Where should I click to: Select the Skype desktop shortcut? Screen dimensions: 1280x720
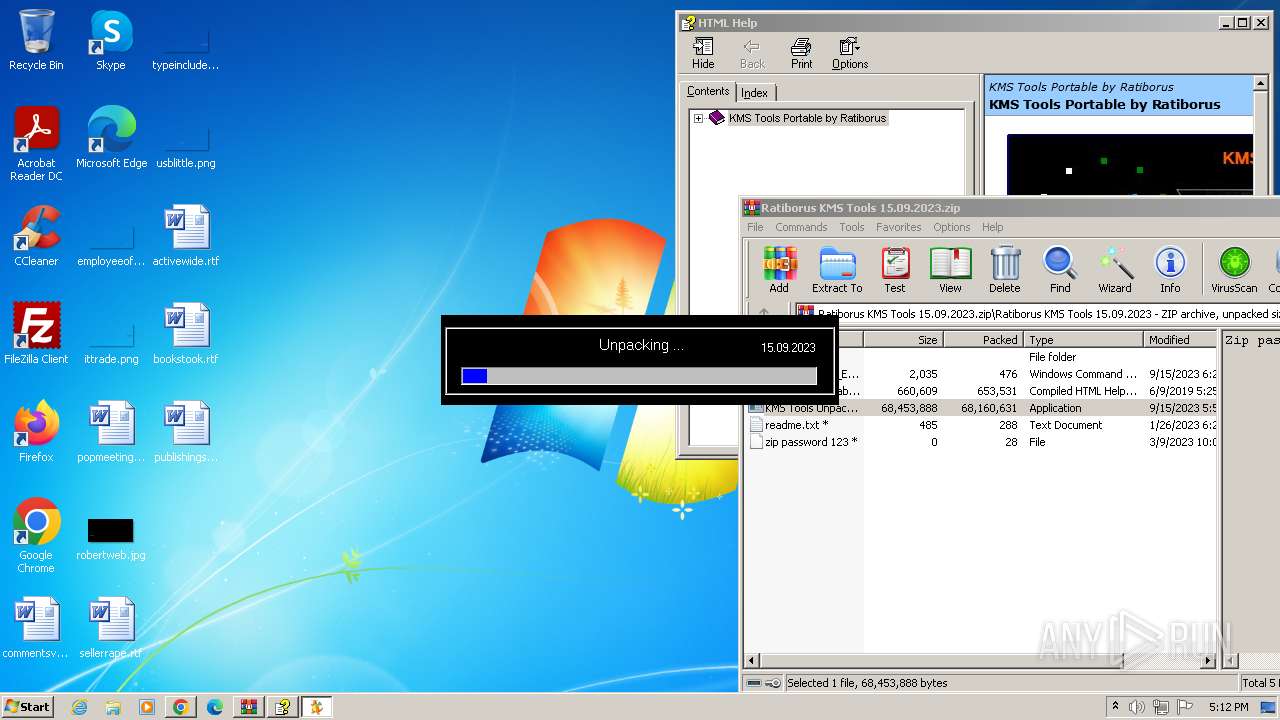coord(111,40)
